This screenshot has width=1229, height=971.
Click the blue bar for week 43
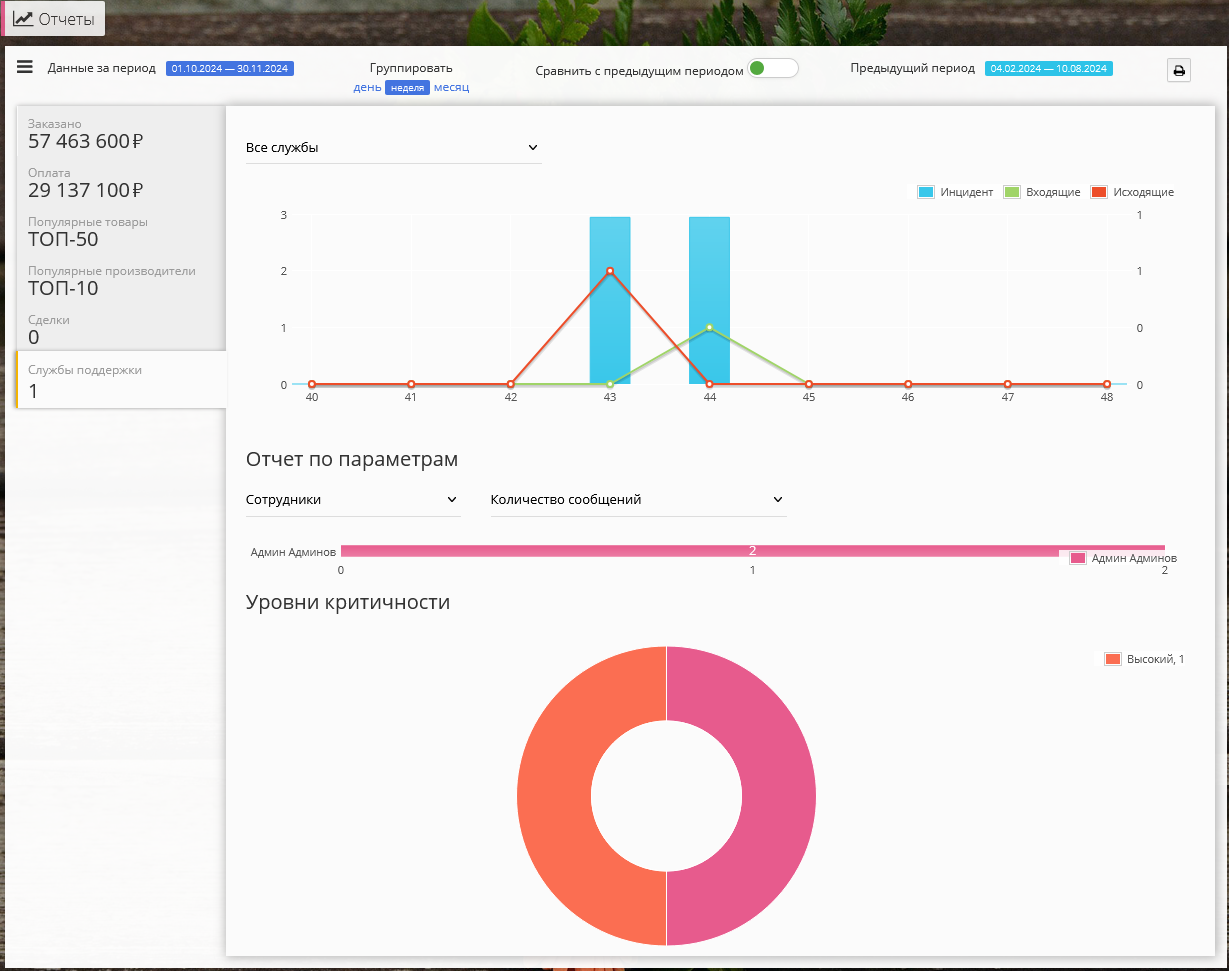pos(610,300)
